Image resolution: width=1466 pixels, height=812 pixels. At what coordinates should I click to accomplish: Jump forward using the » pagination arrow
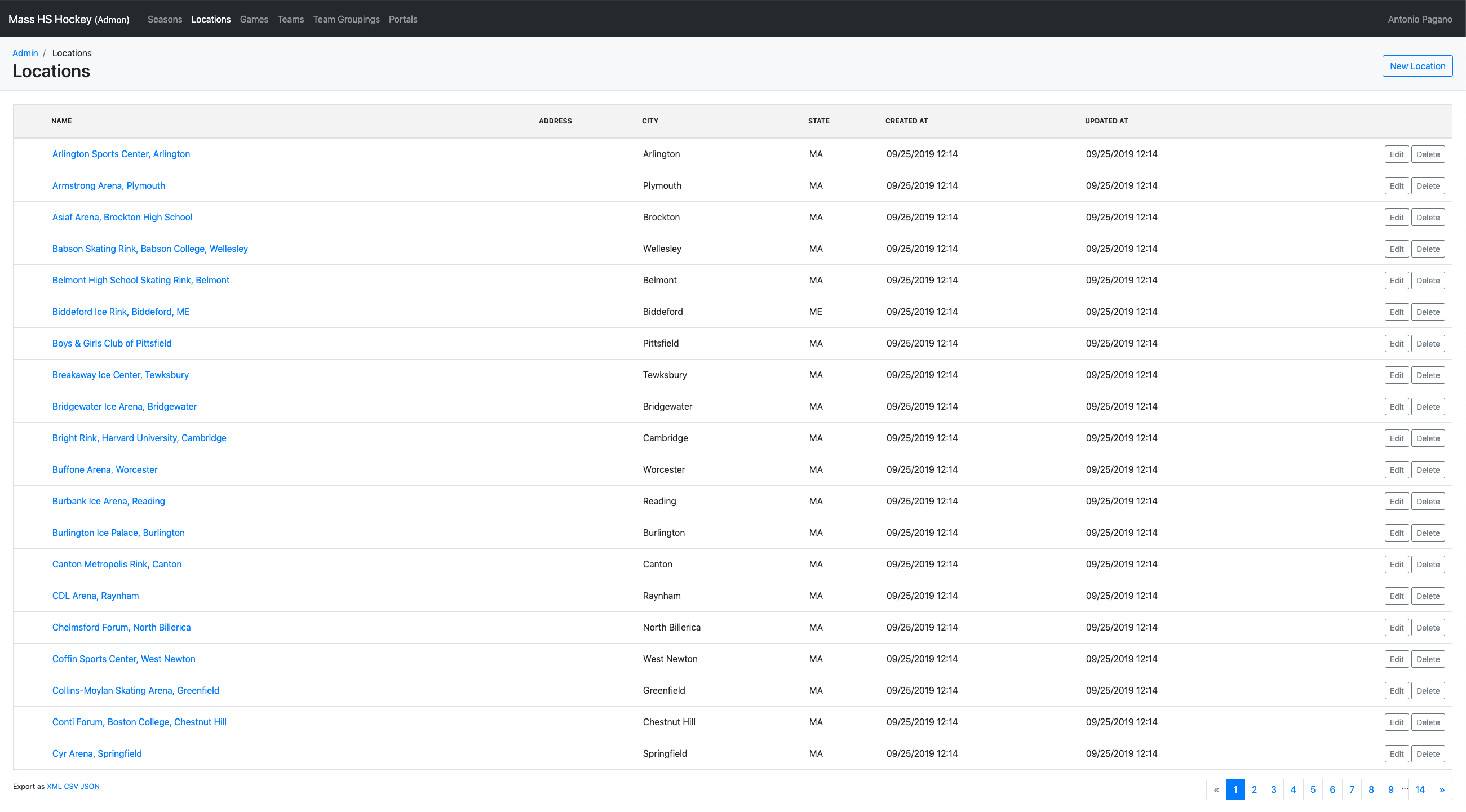[1442, 789]
